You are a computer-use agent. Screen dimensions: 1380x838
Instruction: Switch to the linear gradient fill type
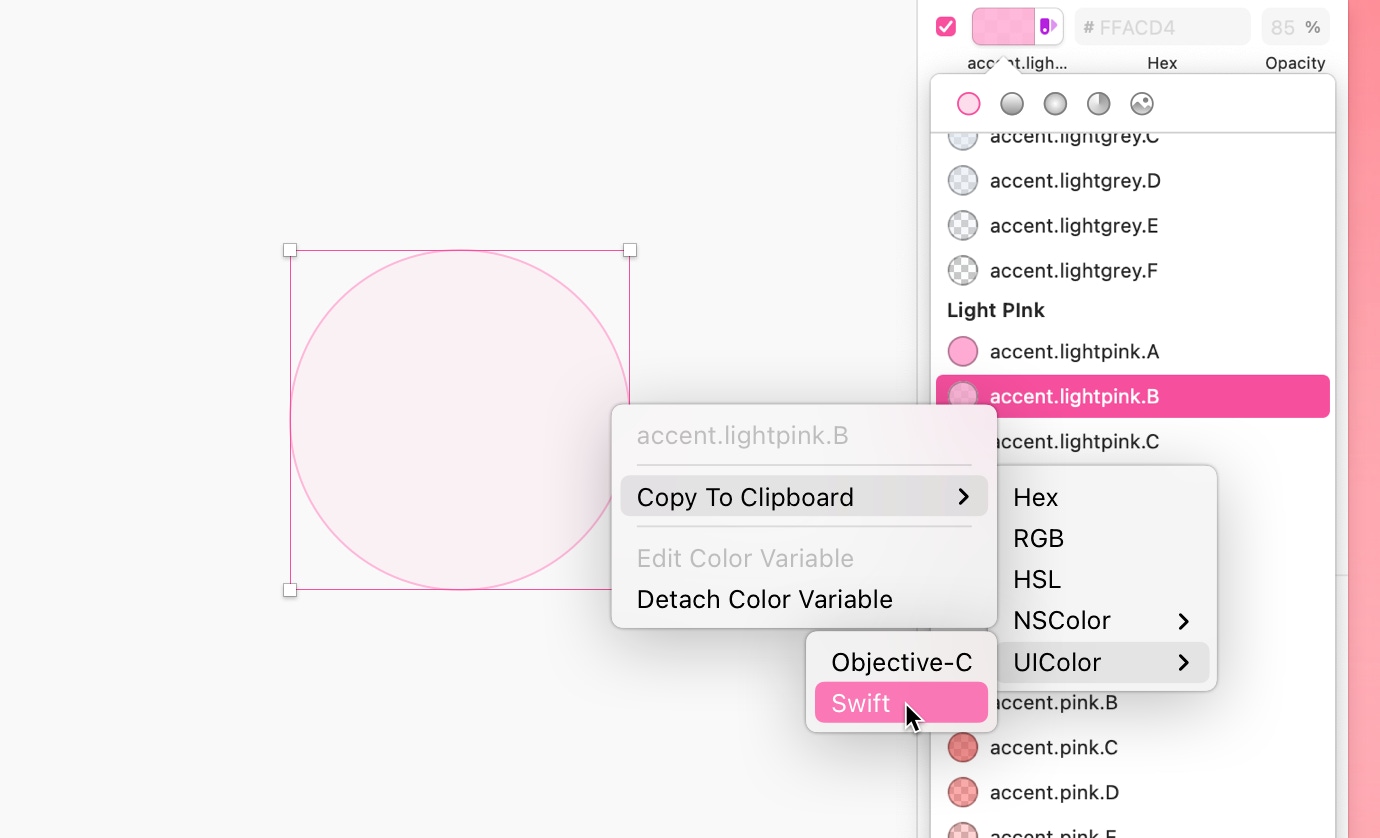(x=1011, y=103)
